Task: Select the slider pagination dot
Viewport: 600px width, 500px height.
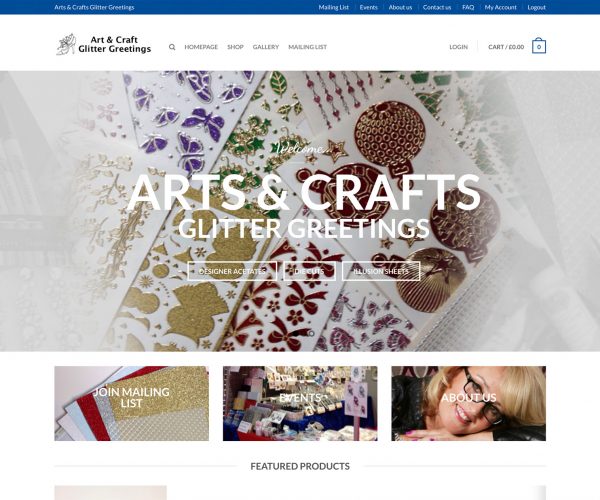Action: (x=311, y=334)
